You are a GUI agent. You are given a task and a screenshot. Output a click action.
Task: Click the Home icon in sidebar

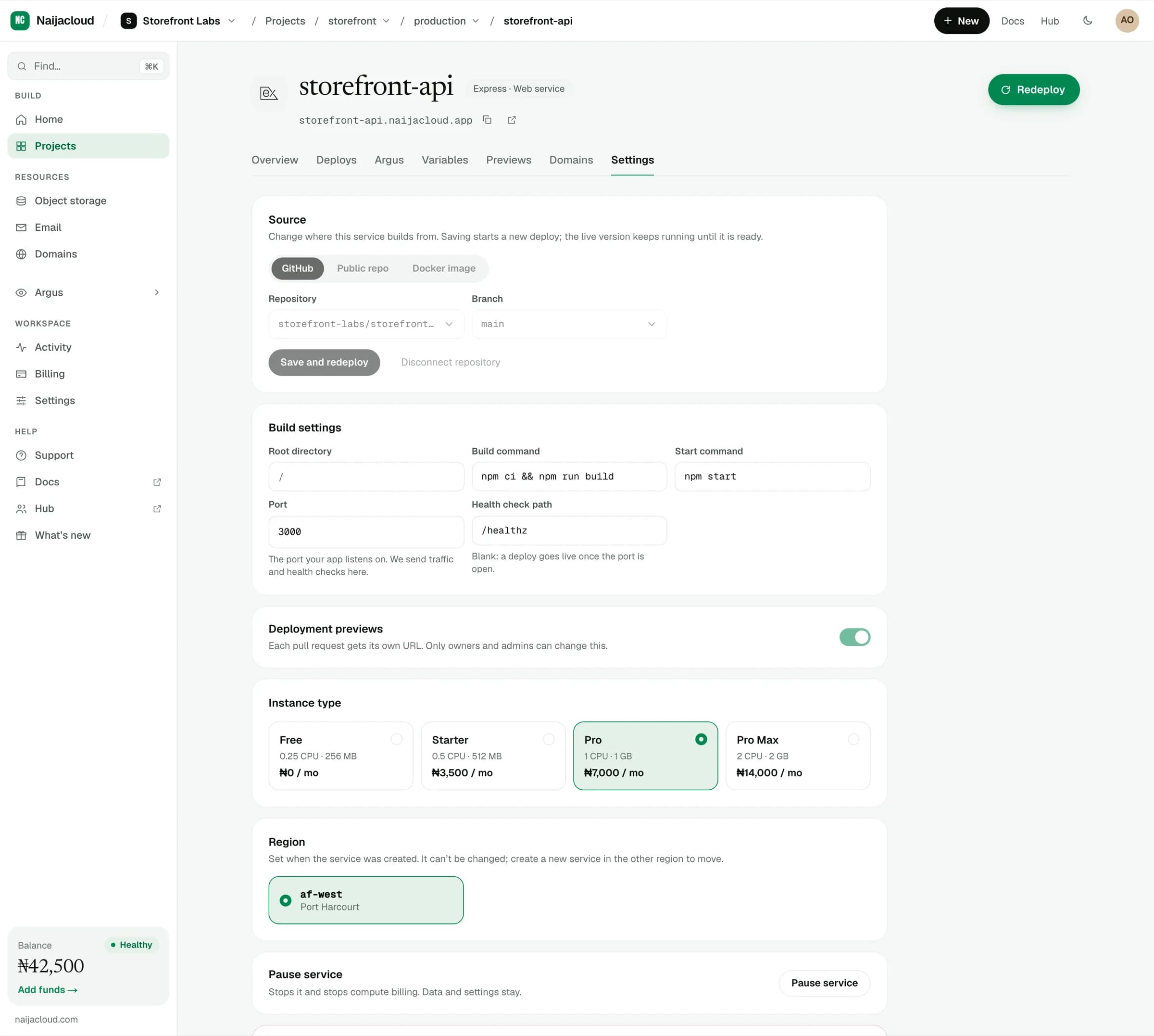(x=21, y=120)
